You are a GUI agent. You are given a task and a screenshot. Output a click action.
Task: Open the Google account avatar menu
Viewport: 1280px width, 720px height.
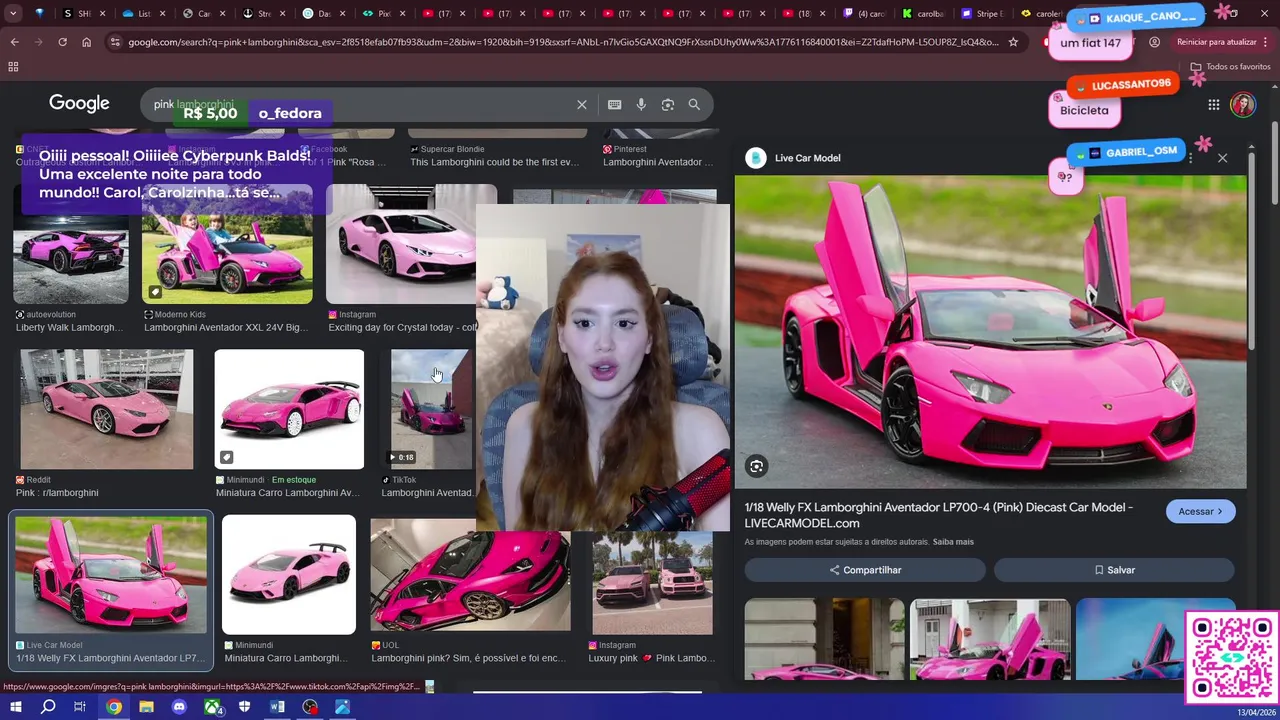1243,105
